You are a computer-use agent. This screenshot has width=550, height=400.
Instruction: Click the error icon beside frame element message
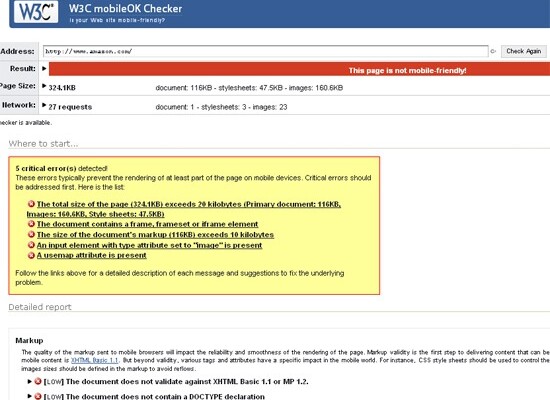pos(31,224)
